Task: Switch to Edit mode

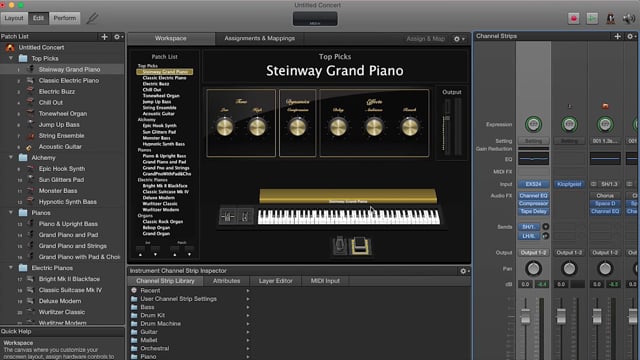Action: (x=38, y=18)
